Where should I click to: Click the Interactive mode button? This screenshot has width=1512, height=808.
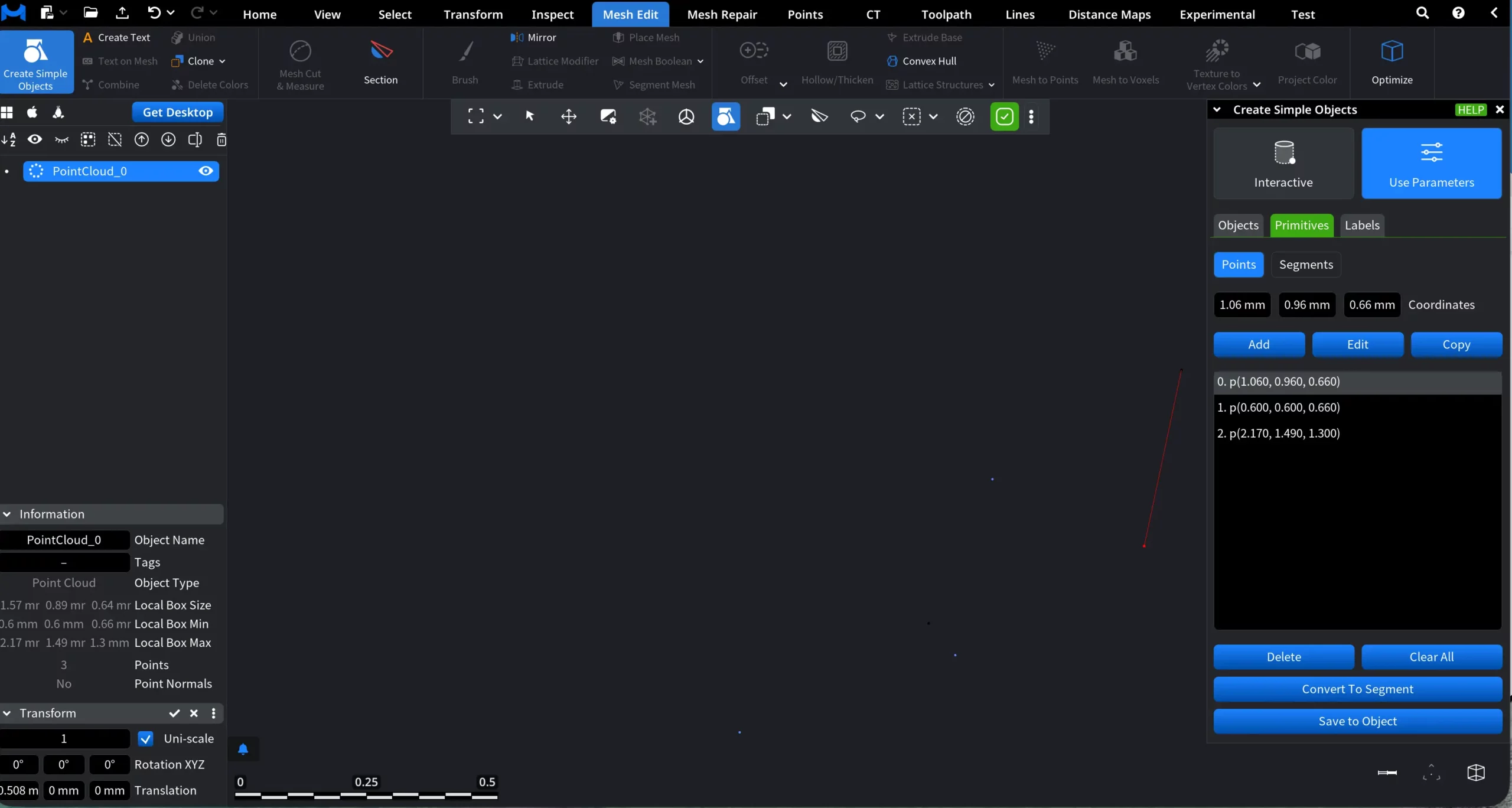click(x=1283, y=164)
